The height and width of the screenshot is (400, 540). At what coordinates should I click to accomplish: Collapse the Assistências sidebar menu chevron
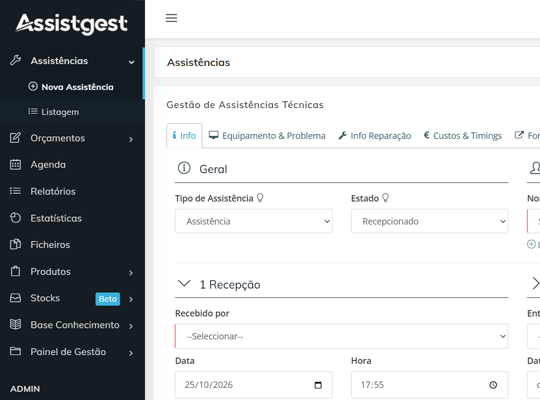point(131,62)
